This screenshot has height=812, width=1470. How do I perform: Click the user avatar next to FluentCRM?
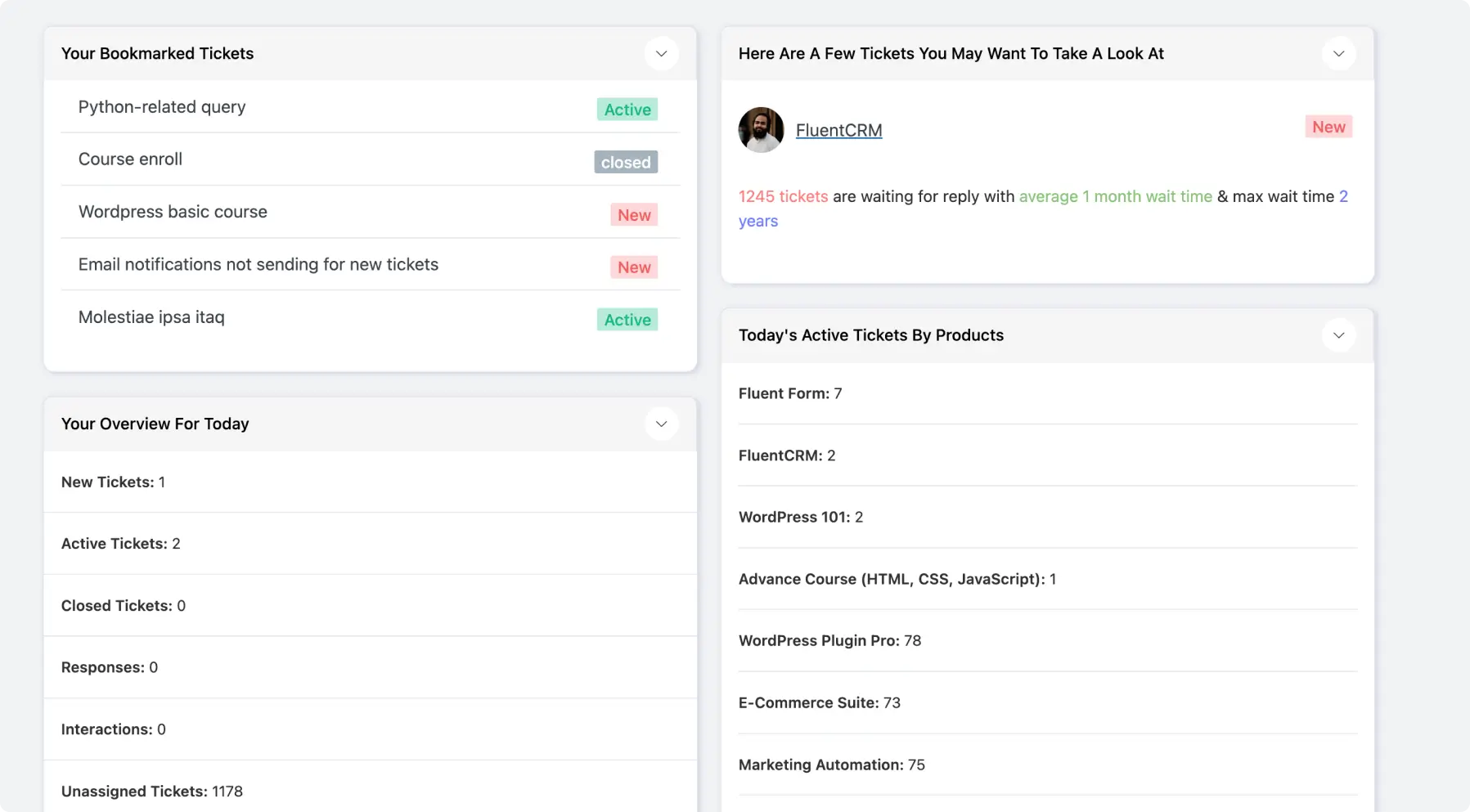pyautogui.click(x=760, y=130)
